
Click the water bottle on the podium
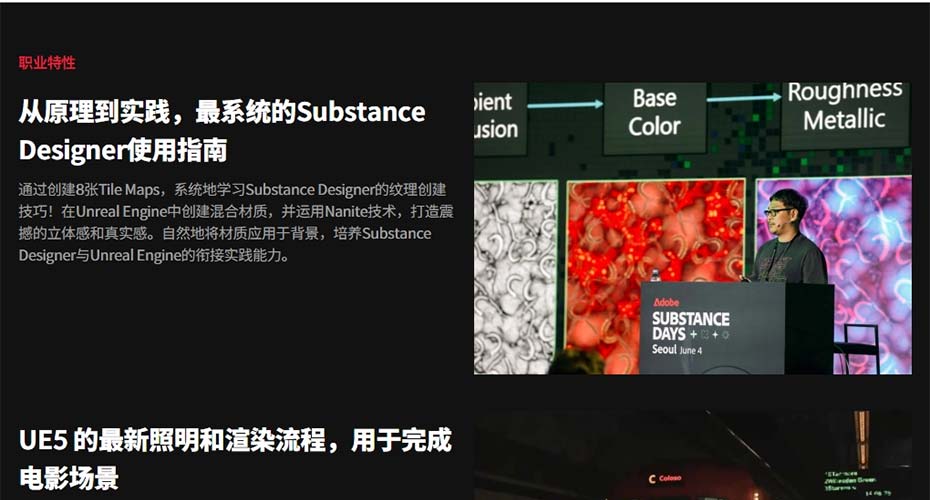click(x=655, y=275)
